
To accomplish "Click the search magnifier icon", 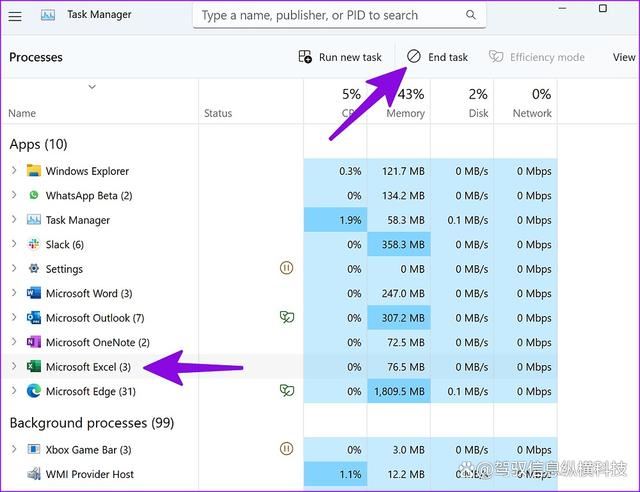I will [x=471, y=15].
